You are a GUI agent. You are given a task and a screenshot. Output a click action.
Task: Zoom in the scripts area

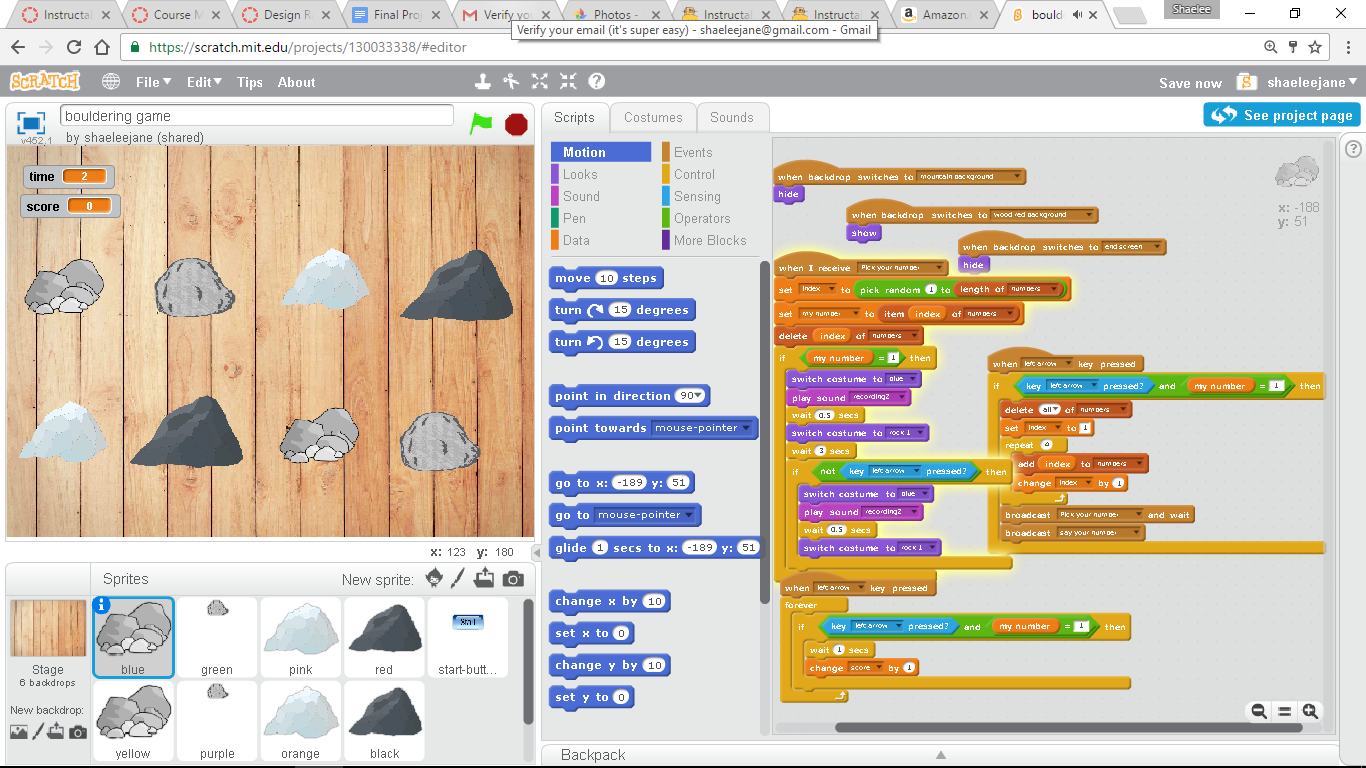pos(1309,711)
